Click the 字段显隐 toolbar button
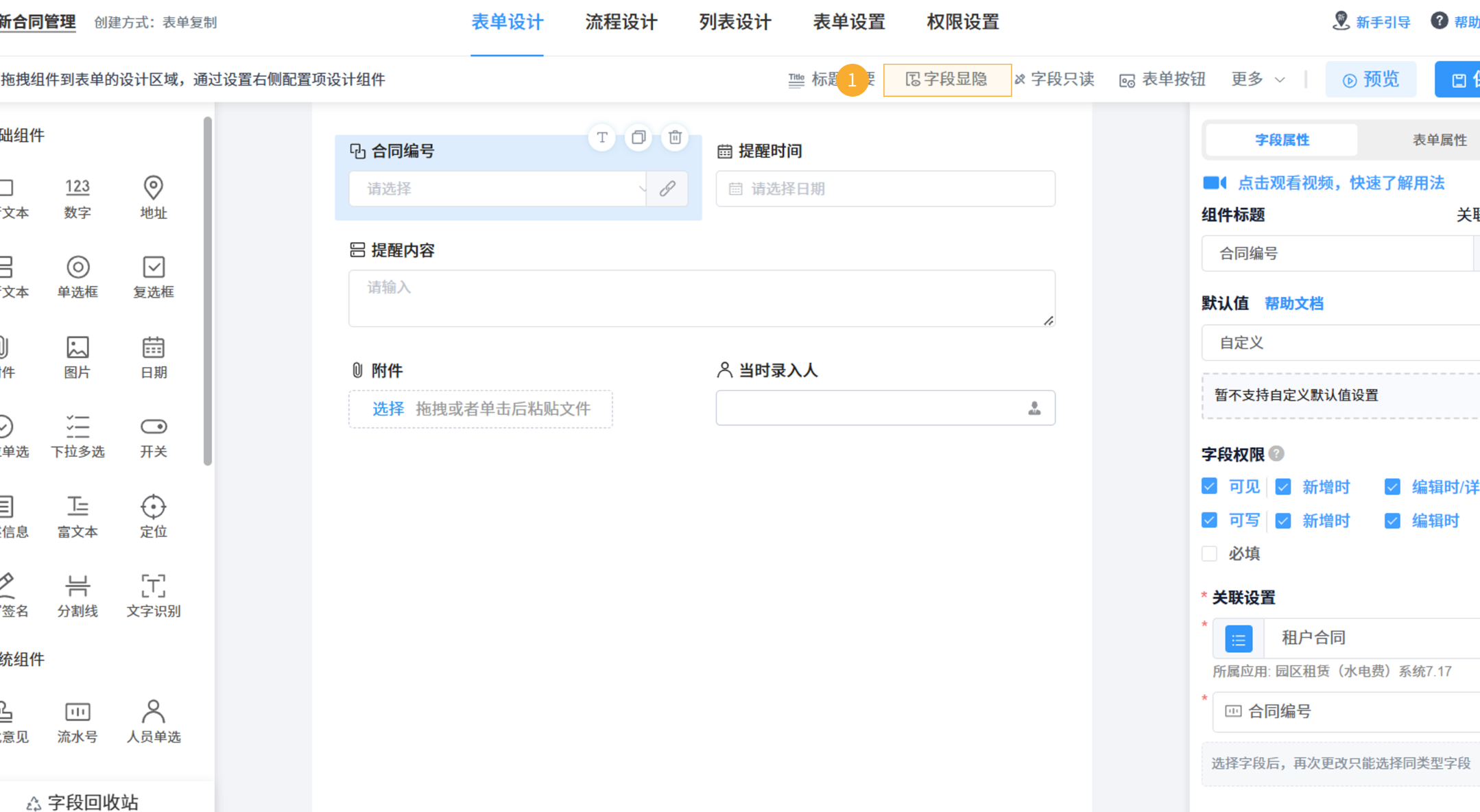 [946, 80]
